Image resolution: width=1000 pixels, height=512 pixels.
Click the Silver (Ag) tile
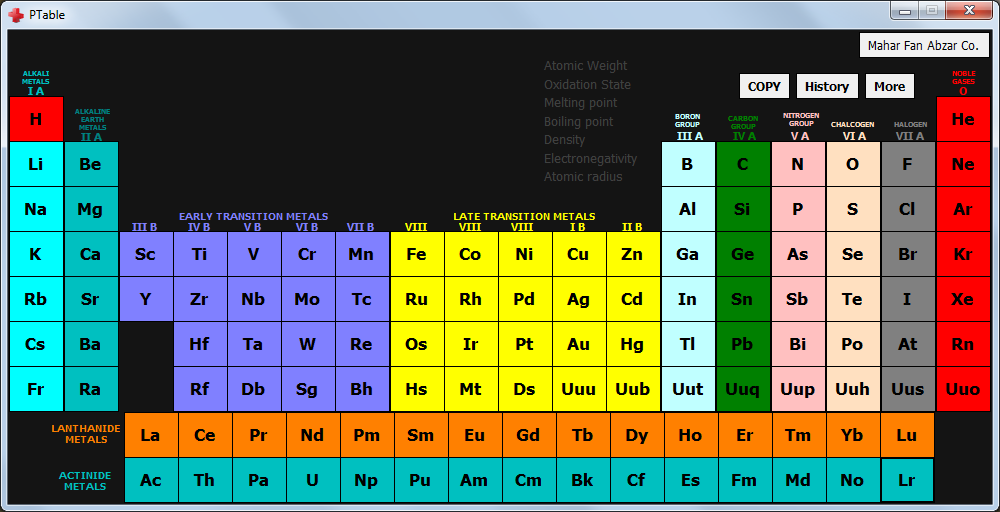click(x=578, y=299)
